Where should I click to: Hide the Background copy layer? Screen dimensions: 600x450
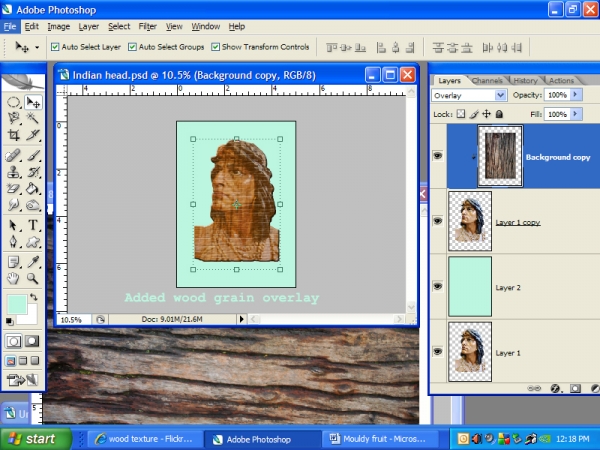tap(438, 156)
